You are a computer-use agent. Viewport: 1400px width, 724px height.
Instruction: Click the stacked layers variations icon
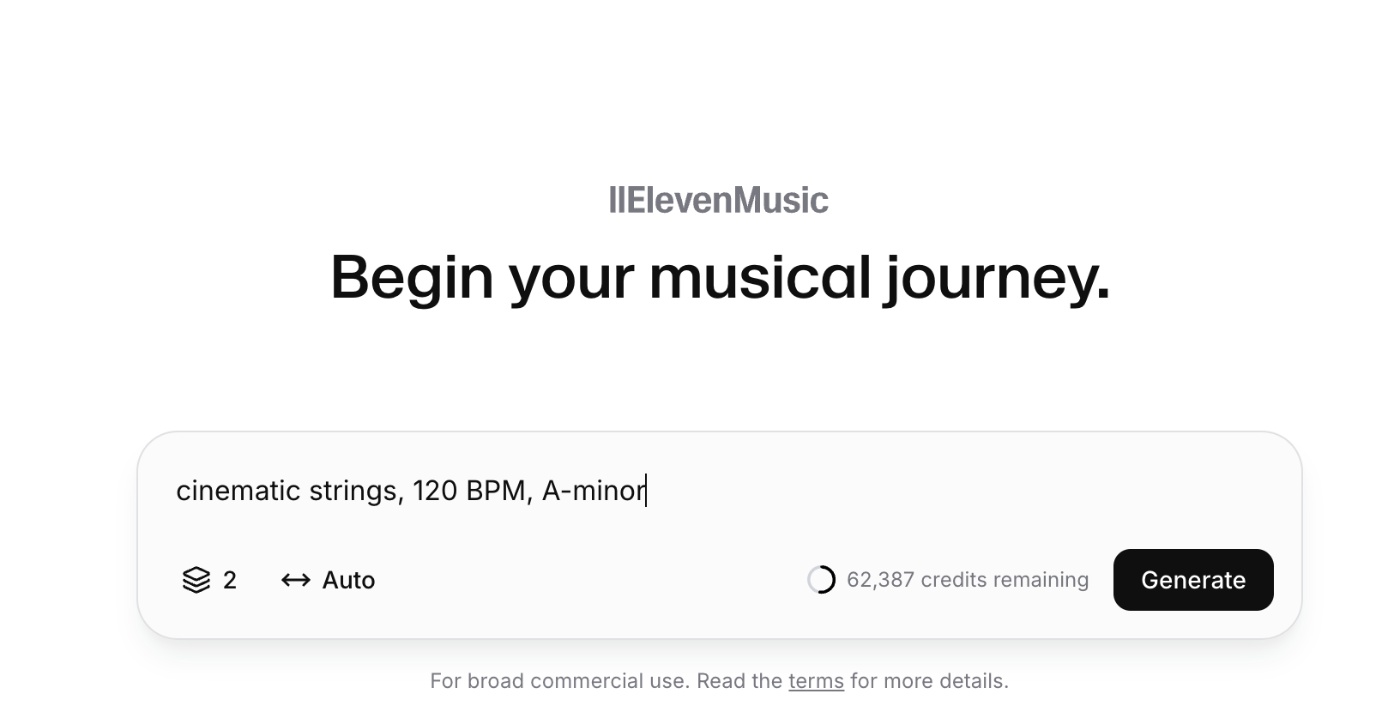(196, 580)
